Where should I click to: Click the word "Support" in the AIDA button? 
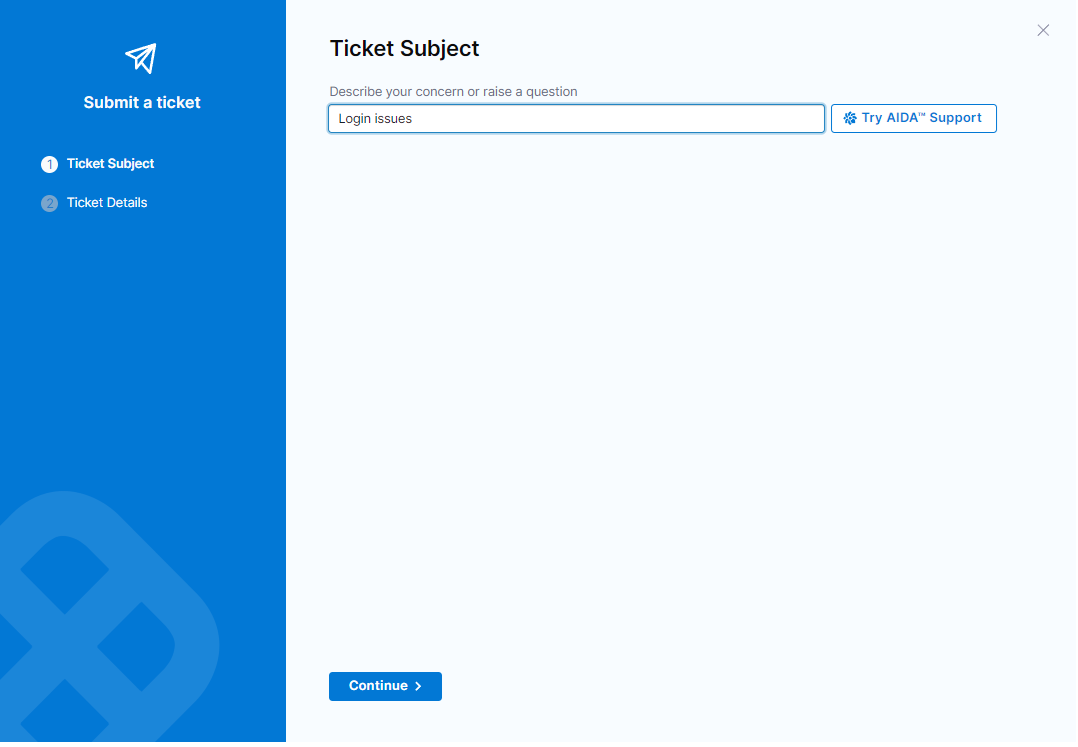955,118
